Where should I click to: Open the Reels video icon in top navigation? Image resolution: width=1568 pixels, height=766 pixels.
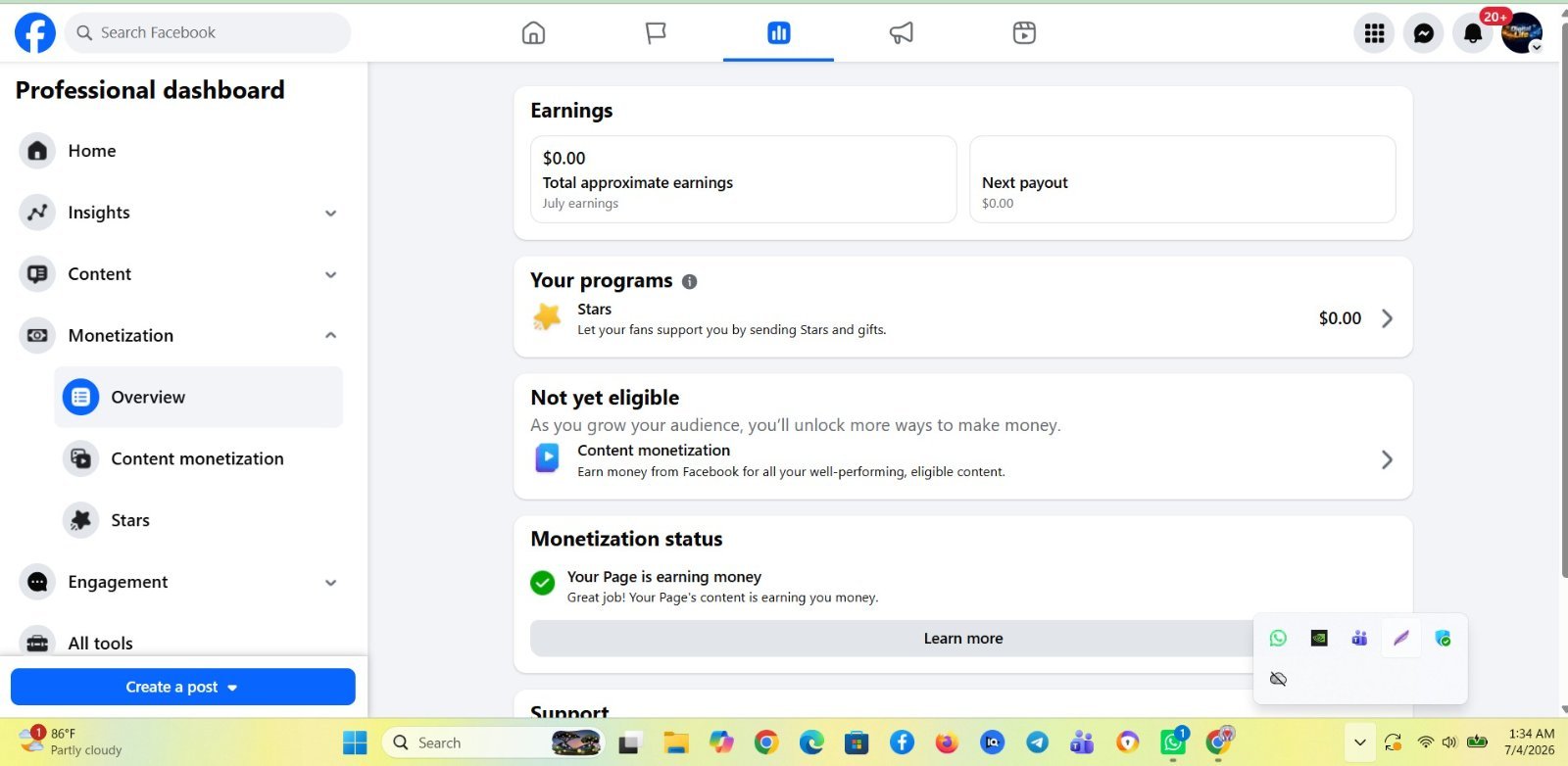coord(1024,33)
